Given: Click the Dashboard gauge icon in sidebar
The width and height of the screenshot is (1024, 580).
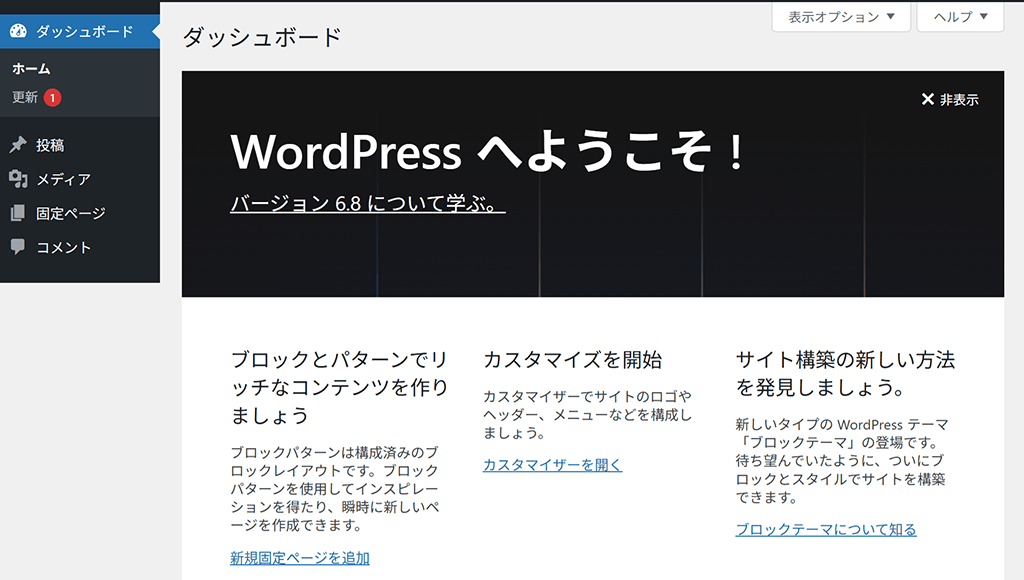Looking at the screenshot, I should pos(18,31).
